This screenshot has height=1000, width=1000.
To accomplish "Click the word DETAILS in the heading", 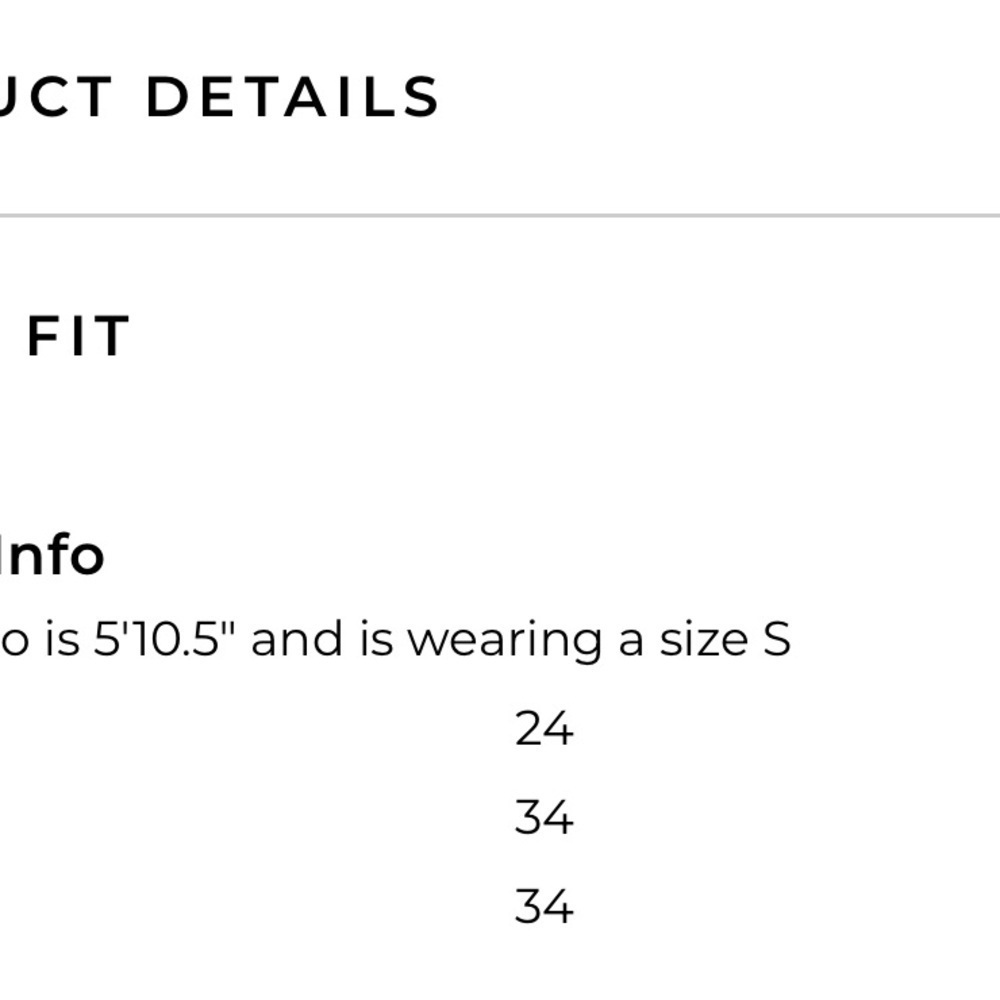I will 293,97.
